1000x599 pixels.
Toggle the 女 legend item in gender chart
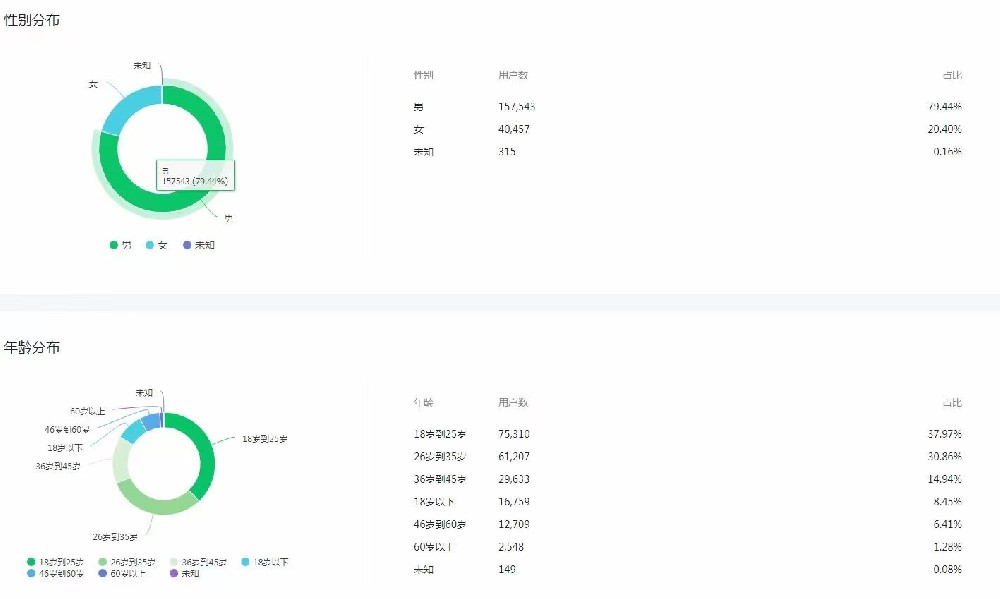[156, 245]
